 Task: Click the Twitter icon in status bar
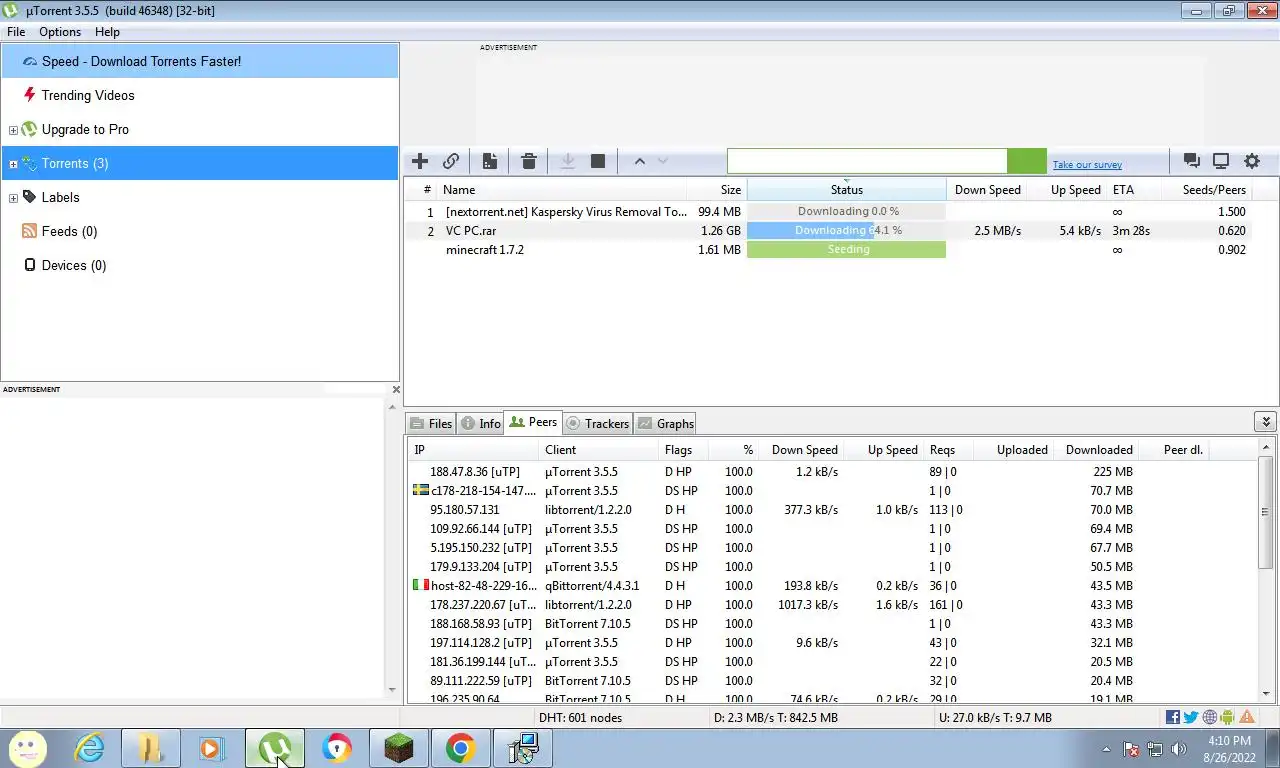[x=1191, y=717]
